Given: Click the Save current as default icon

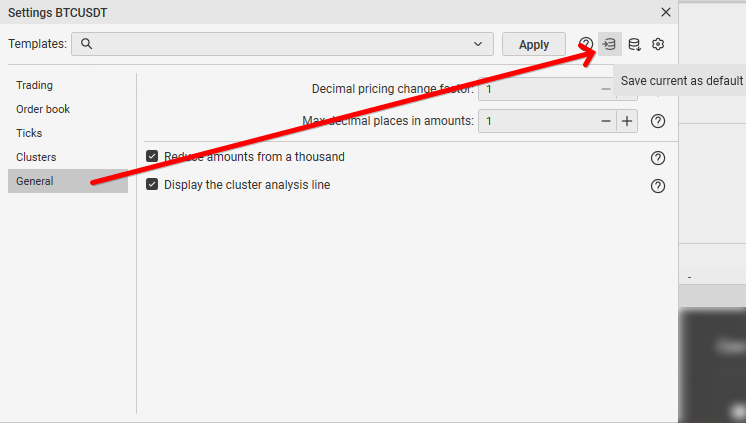Looking at the screenshot, I should (609, 44).
